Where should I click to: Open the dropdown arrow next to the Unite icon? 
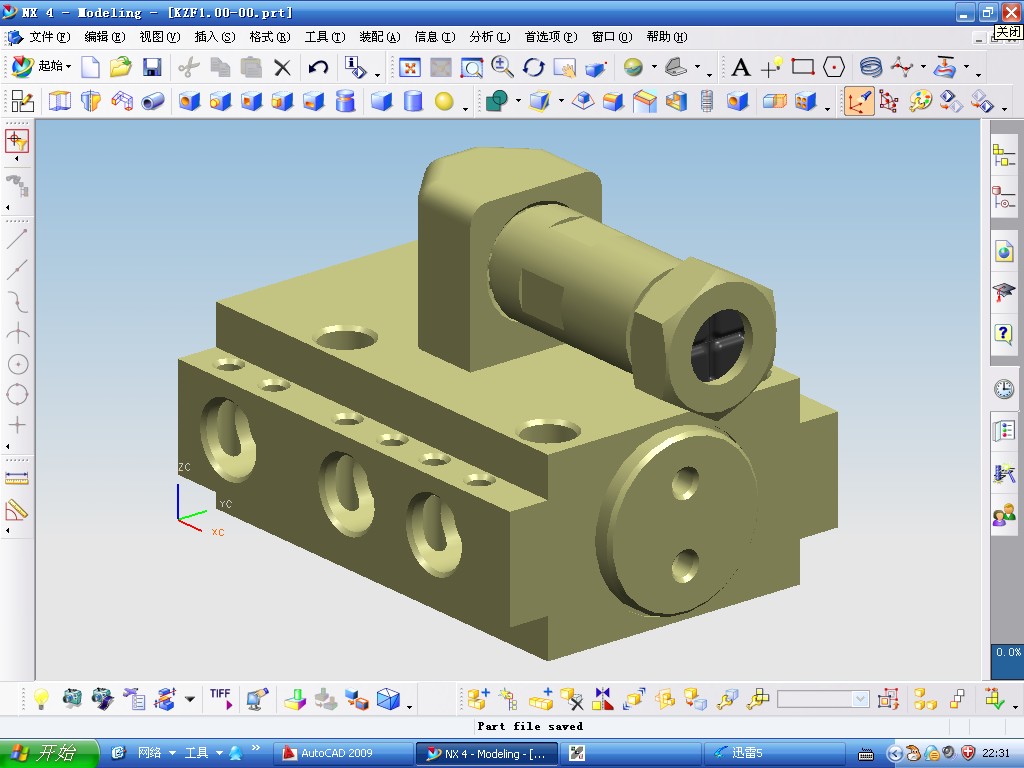518,101
